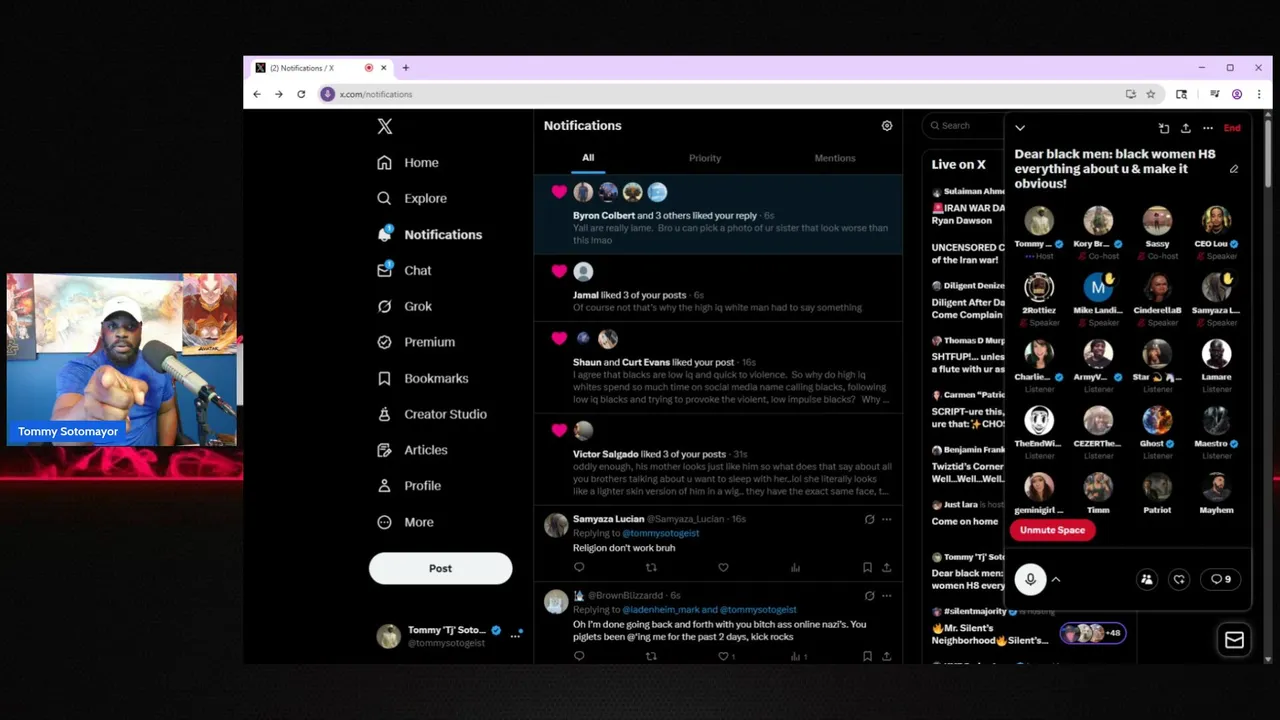This screenshot has width=1280, height=720.
Task: Open notification settings gear icon
Action: click(x=887, y=126)
